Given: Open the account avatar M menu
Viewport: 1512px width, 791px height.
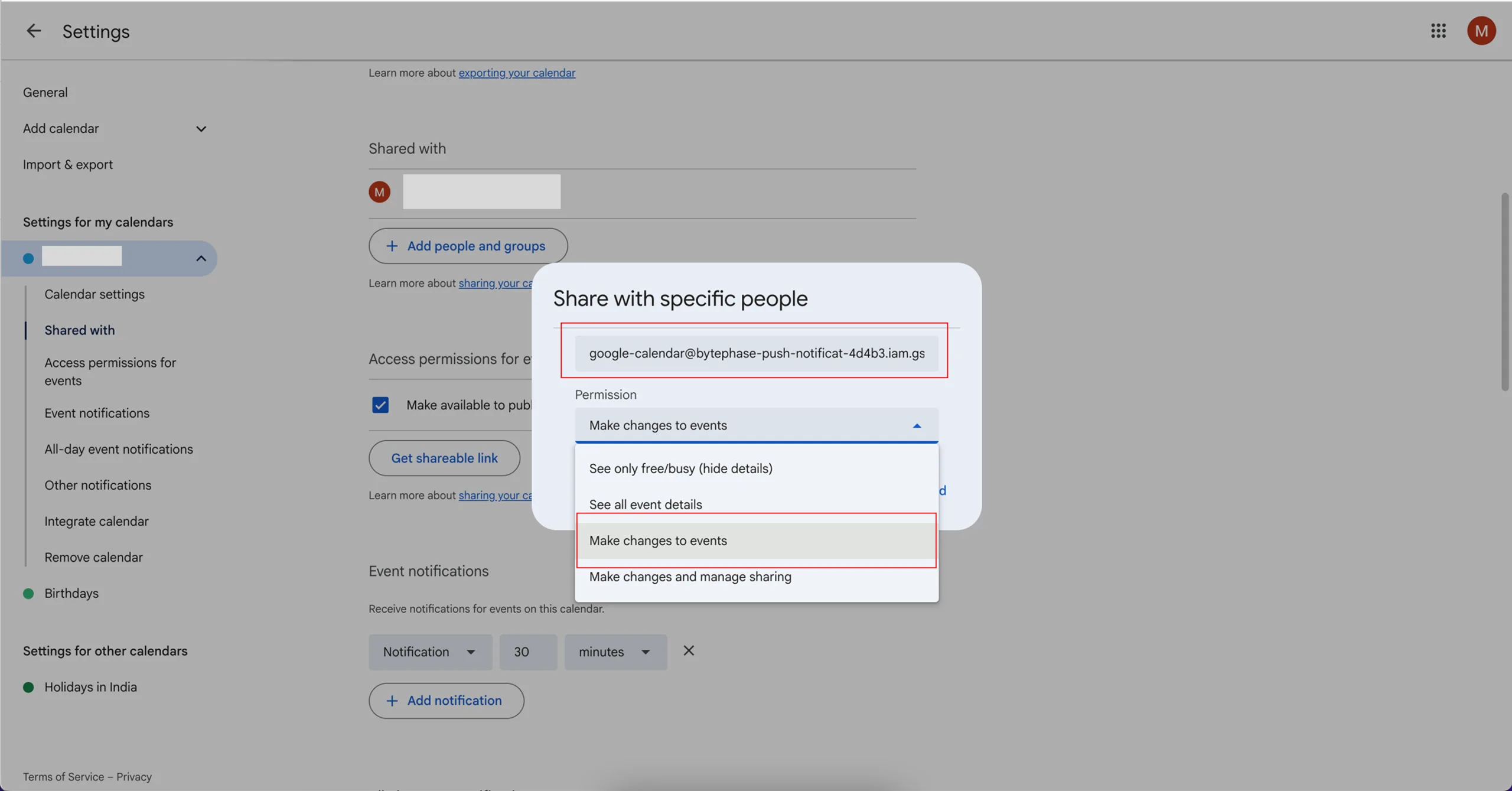Looking at the screenshot, I should pos(1481,31).
